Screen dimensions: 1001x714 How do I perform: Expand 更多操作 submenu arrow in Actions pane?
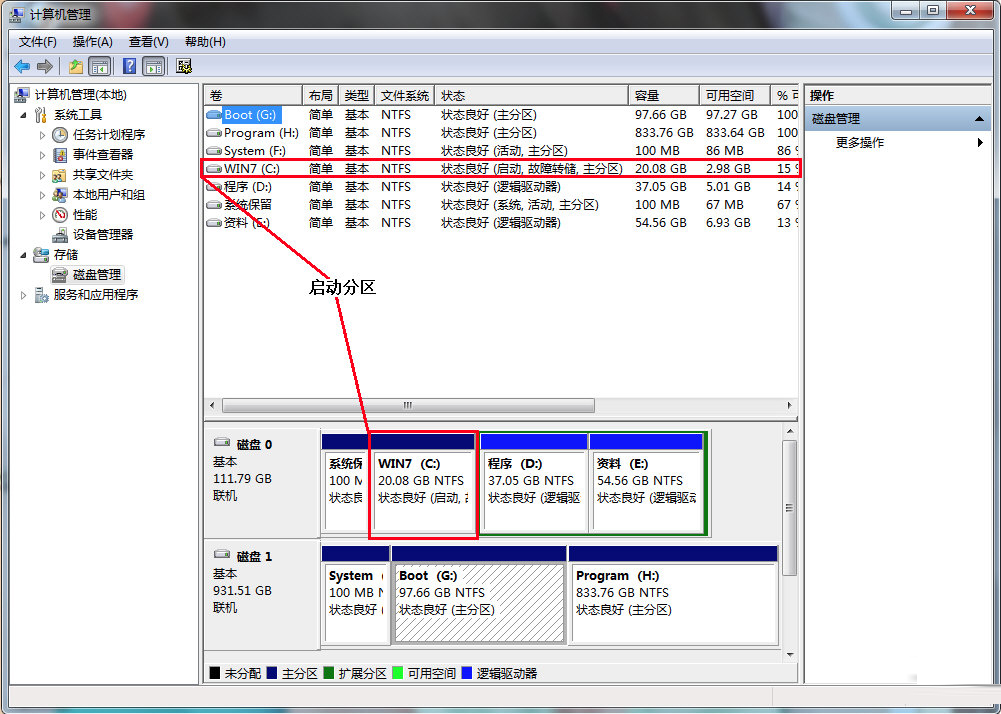pyautogui.click(x=980, y=143)
